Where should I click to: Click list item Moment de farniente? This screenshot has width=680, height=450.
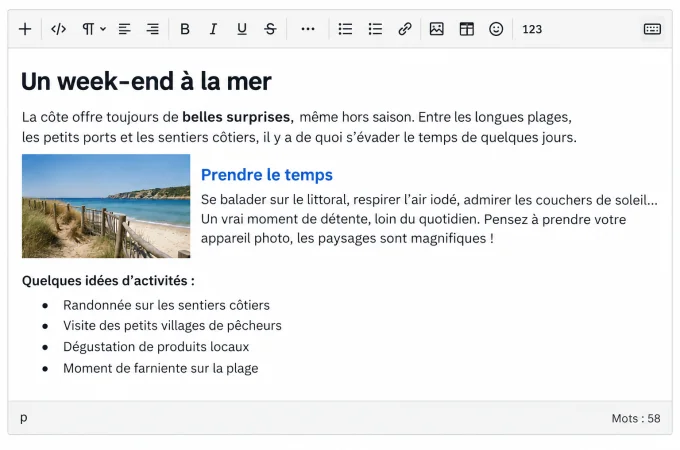point(160,368)
